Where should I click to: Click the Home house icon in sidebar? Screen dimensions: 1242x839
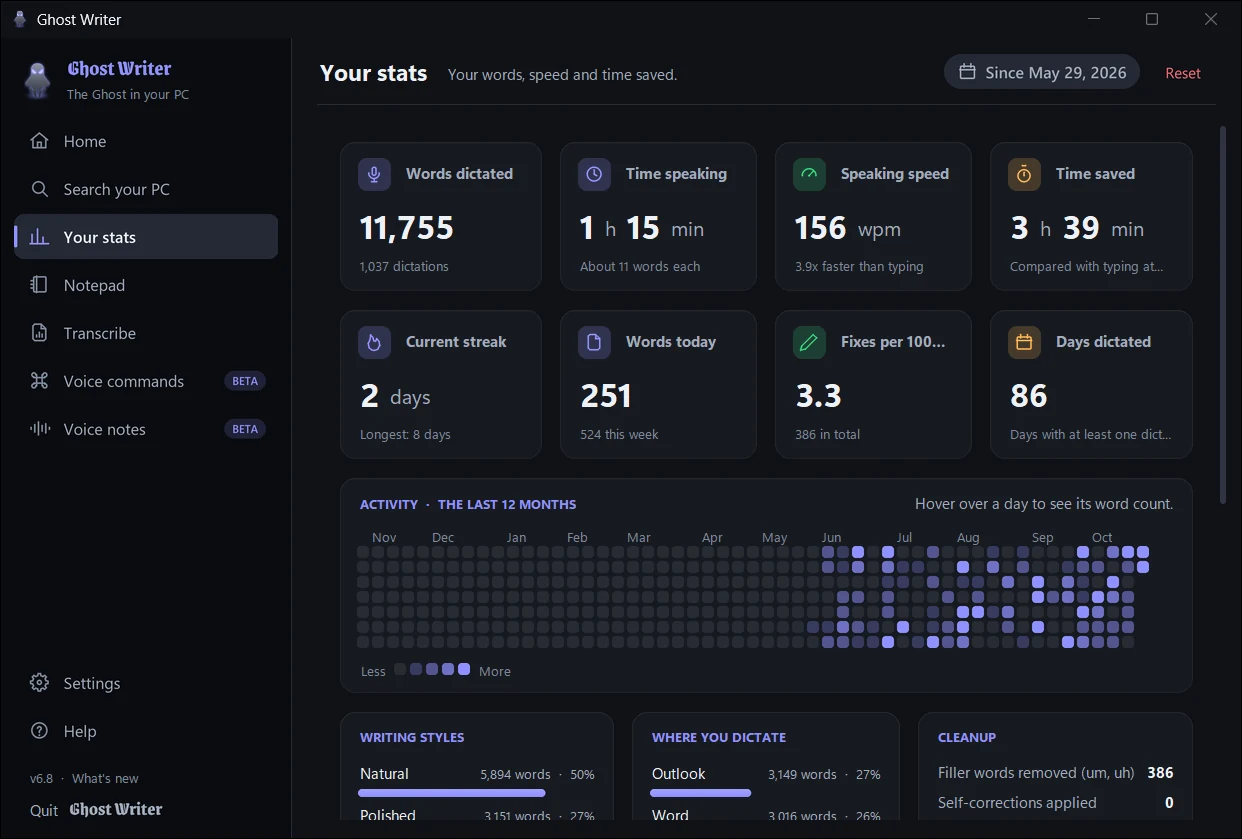coord(39,141)
